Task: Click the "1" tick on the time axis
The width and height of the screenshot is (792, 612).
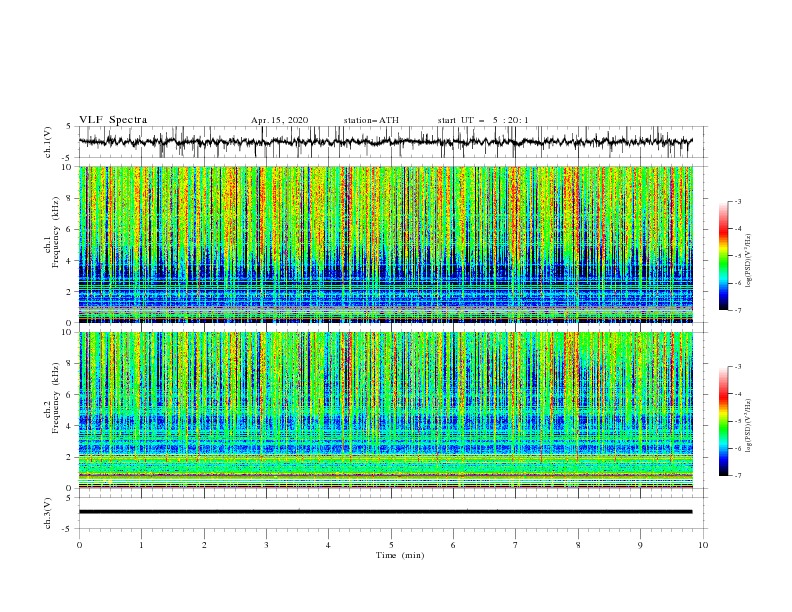Action: point(141,545)
